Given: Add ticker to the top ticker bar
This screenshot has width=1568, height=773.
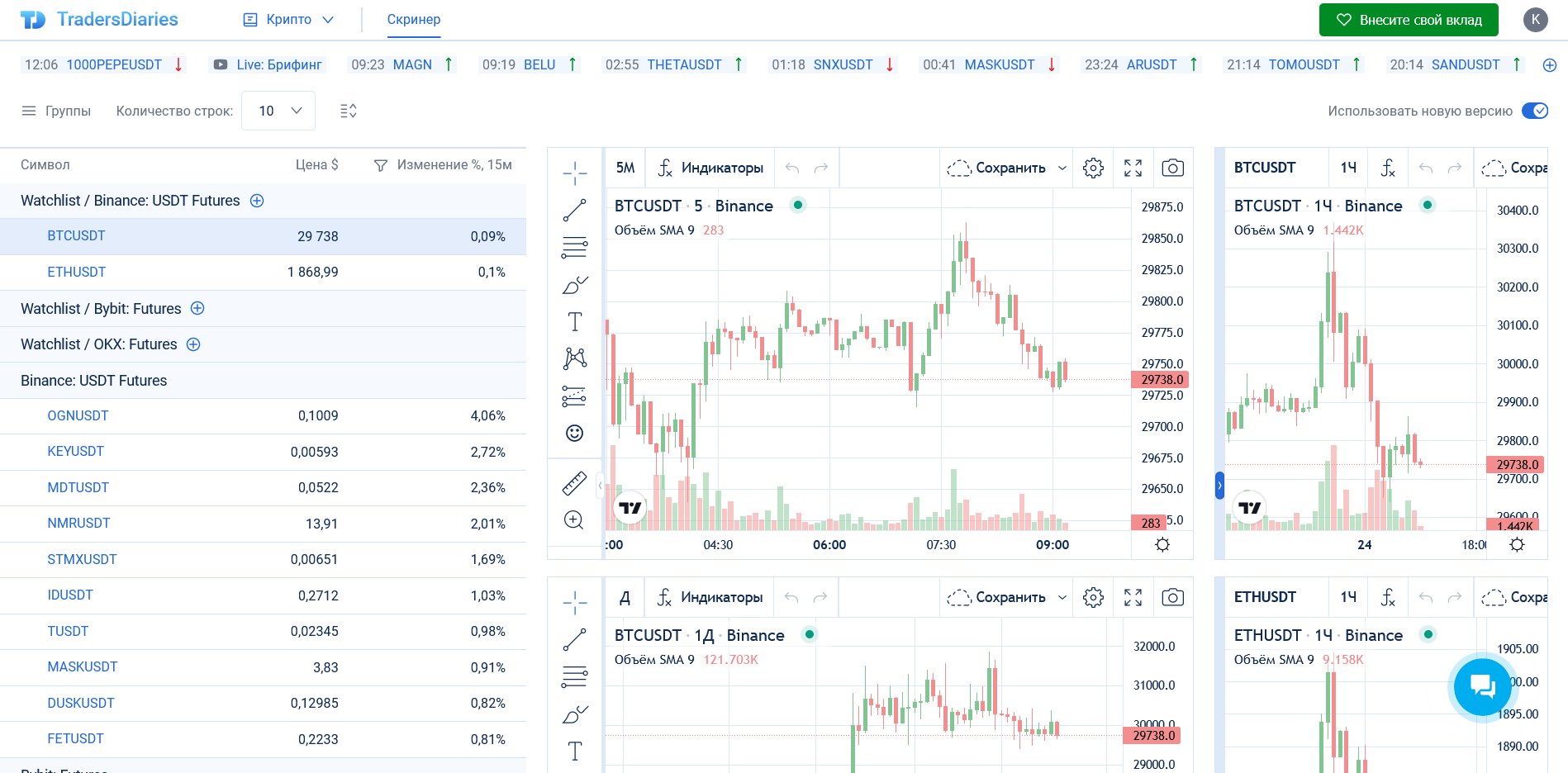Looking at the screenshot, I should click(x=1550, y=64).
